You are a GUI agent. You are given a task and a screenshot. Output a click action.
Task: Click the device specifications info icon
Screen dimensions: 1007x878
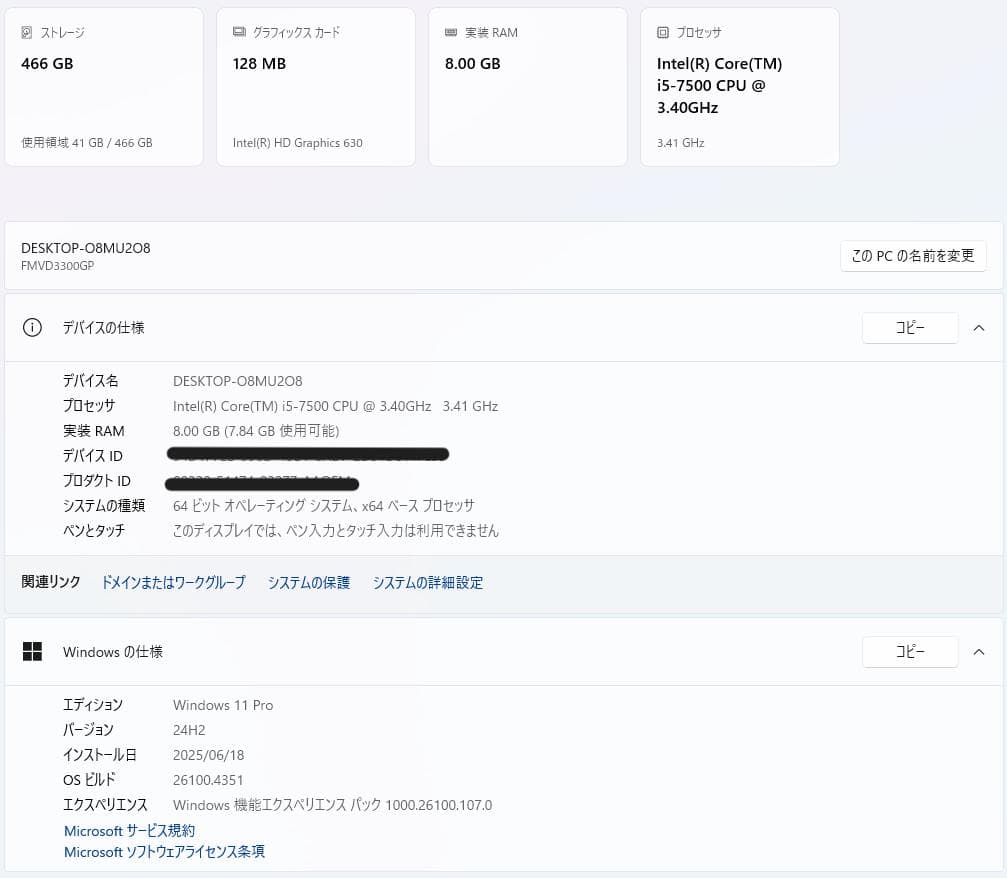coord(32,328)
